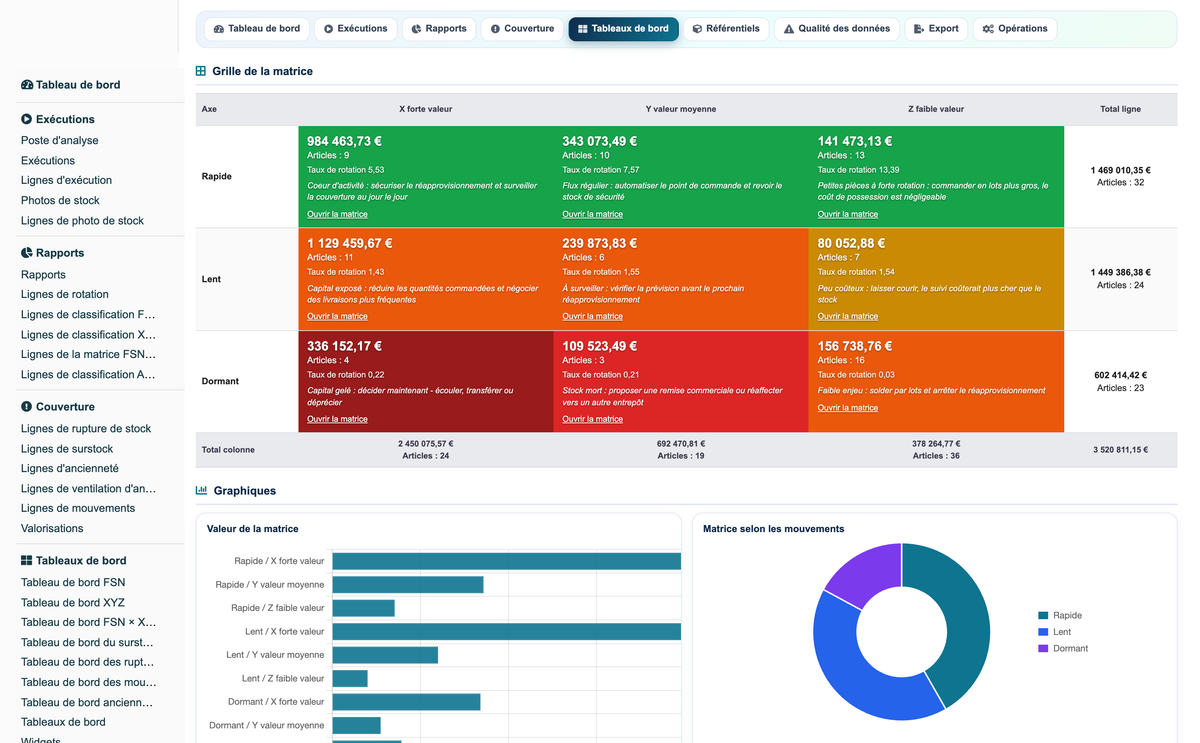Open the Tableau de bord top tab

(257, 29)
